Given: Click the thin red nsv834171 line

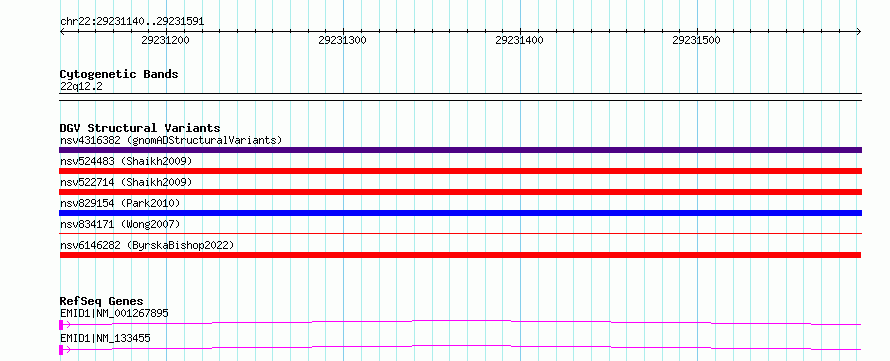Looking at the screenshot, I should pos(460,233).
